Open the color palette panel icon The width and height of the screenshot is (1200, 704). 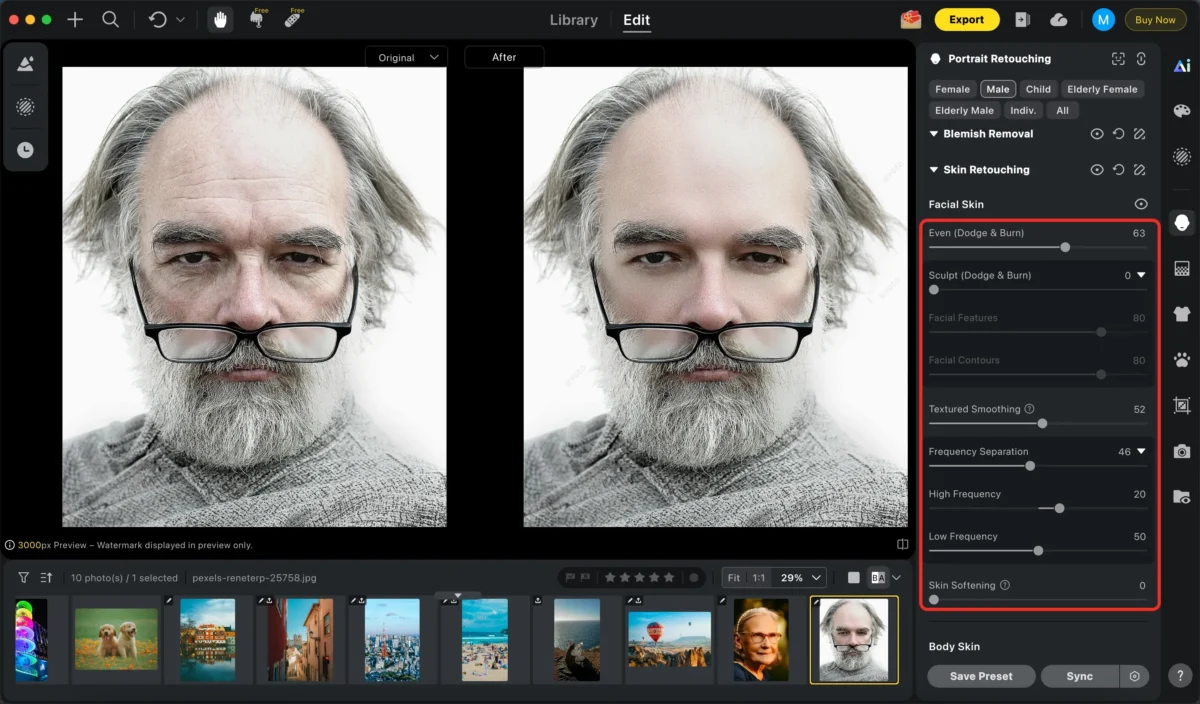coord(1182,111)
